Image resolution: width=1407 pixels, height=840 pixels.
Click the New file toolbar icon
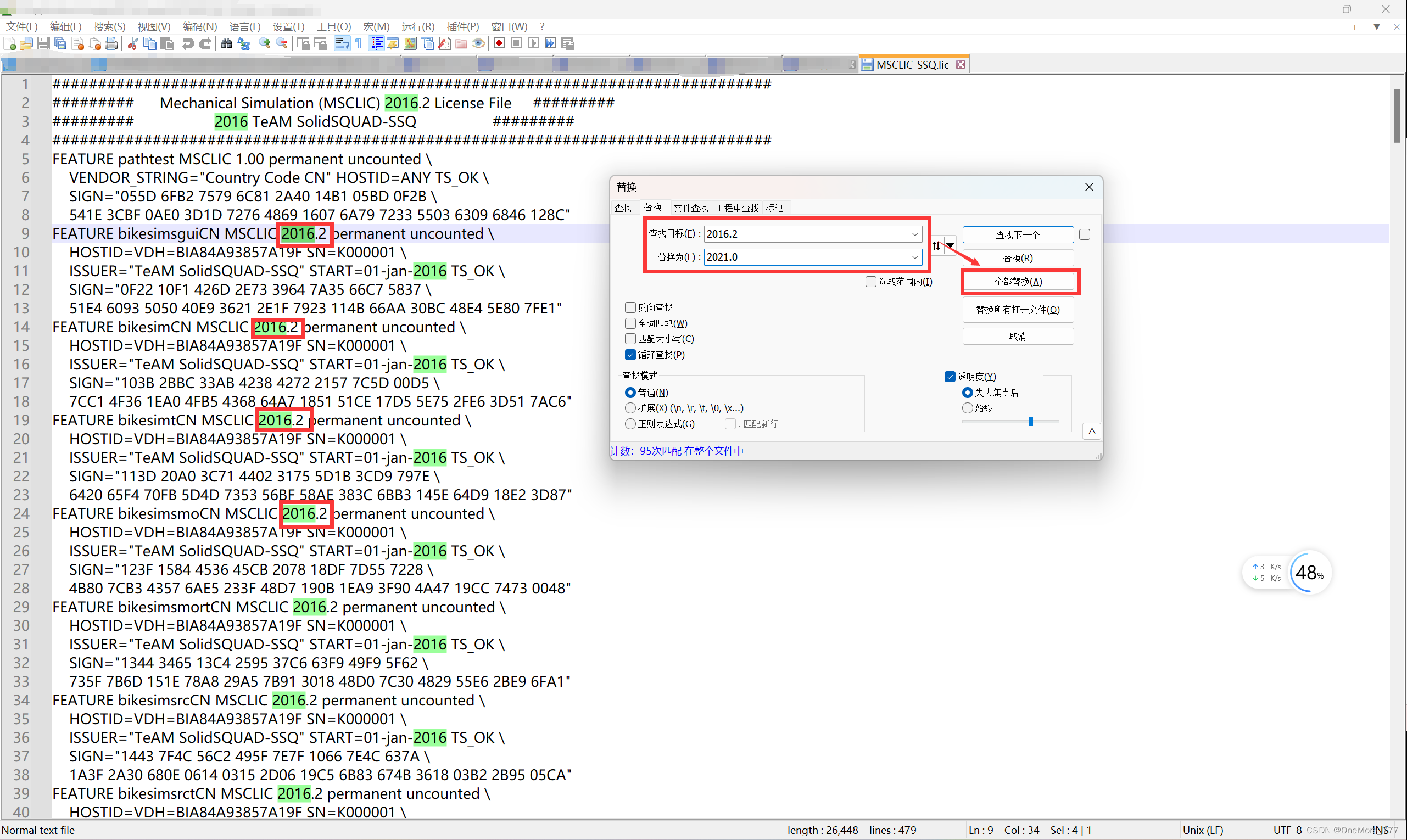10,43
